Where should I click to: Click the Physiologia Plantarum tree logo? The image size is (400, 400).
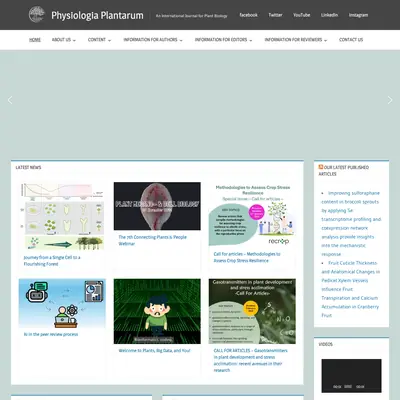click(x=36, y=15)
